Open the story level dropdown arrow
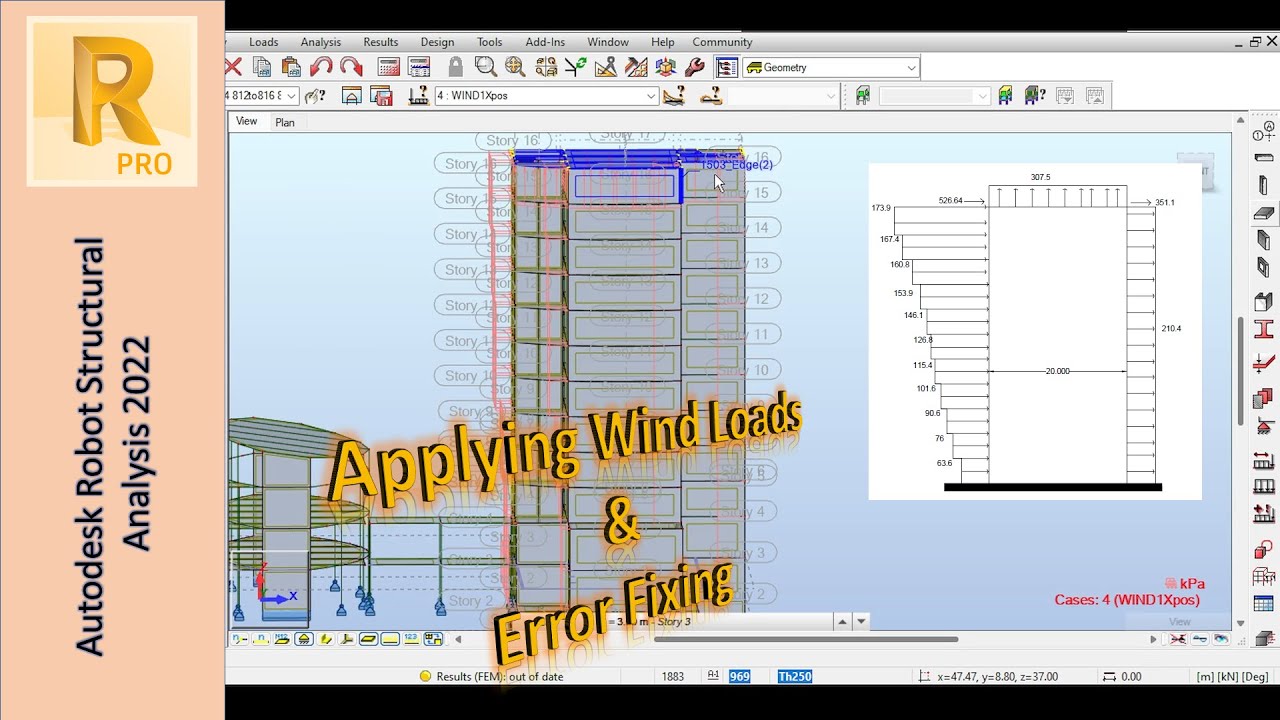1280x720 pixels. click(x=861, y=621)
